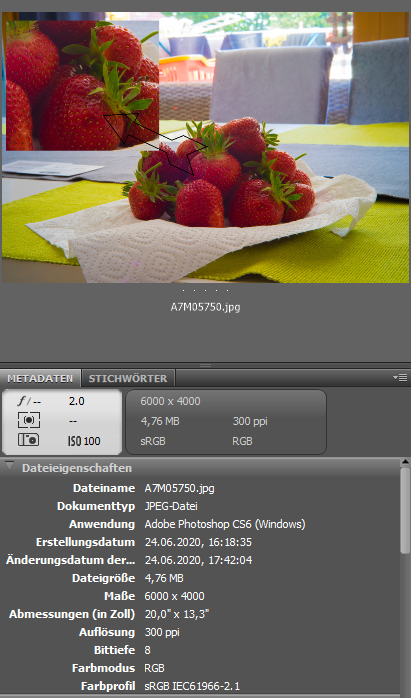Select the Dokumenttyp row value JPEG-Datei
The image size is (411, 698).
coord(171,507)
